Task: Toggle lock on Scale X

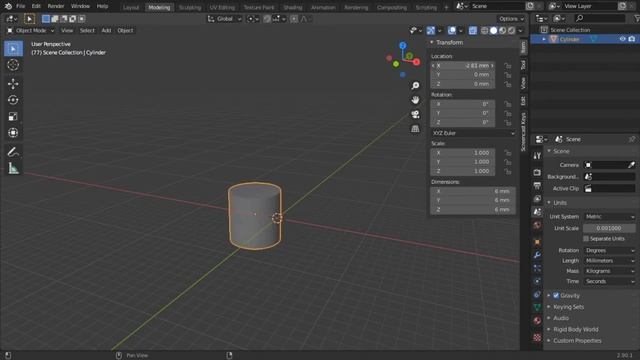Action: tap(507, 153)
